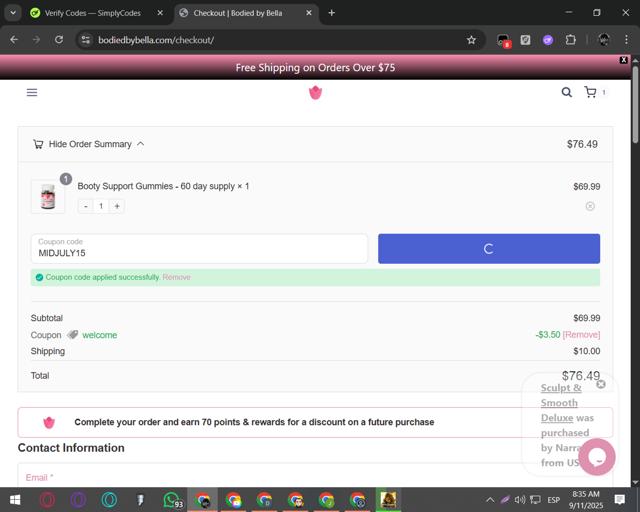640x512 pixels.
Task: Open the browser profile avatar
Action: pos(604,40)
